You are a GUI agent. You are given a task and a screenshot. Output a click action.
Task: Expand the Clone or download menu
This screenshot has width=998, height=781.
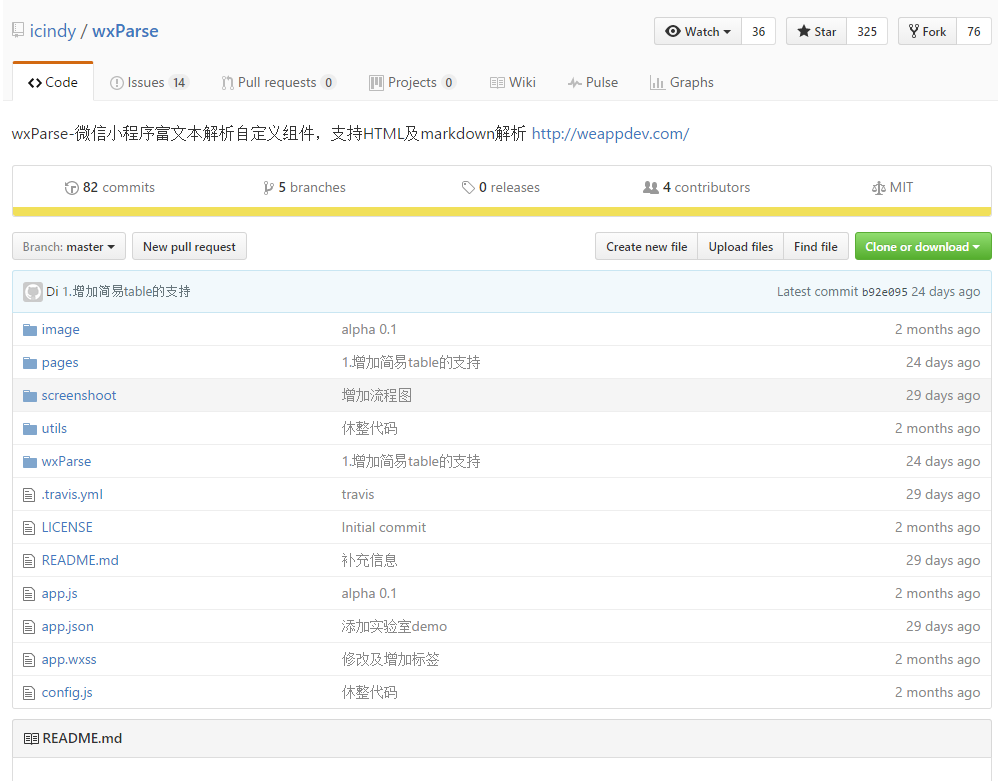click(923, 246)
